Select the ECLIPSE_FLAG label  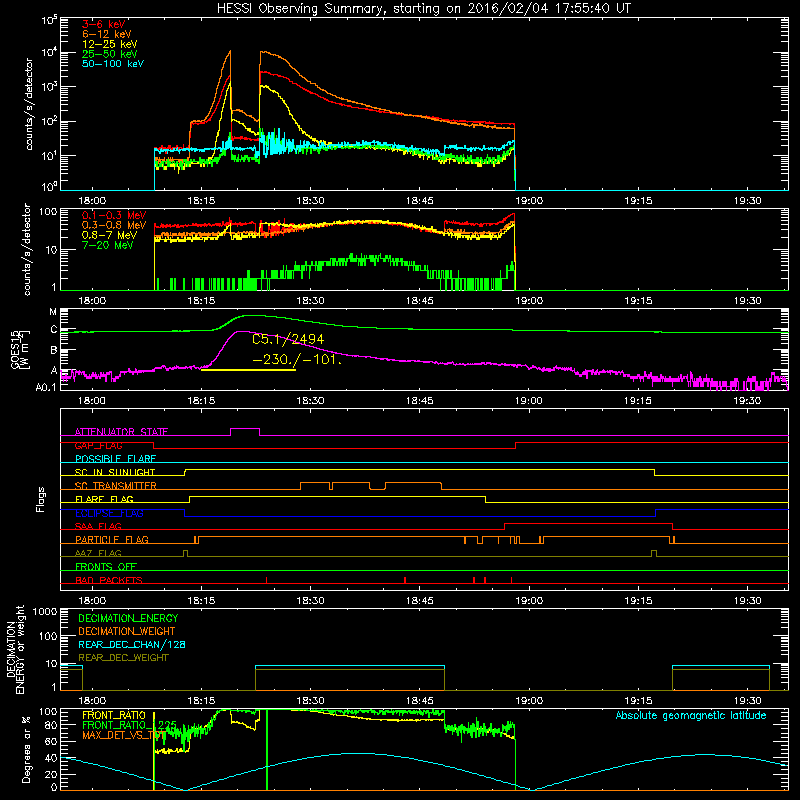(x=109, y=513)
